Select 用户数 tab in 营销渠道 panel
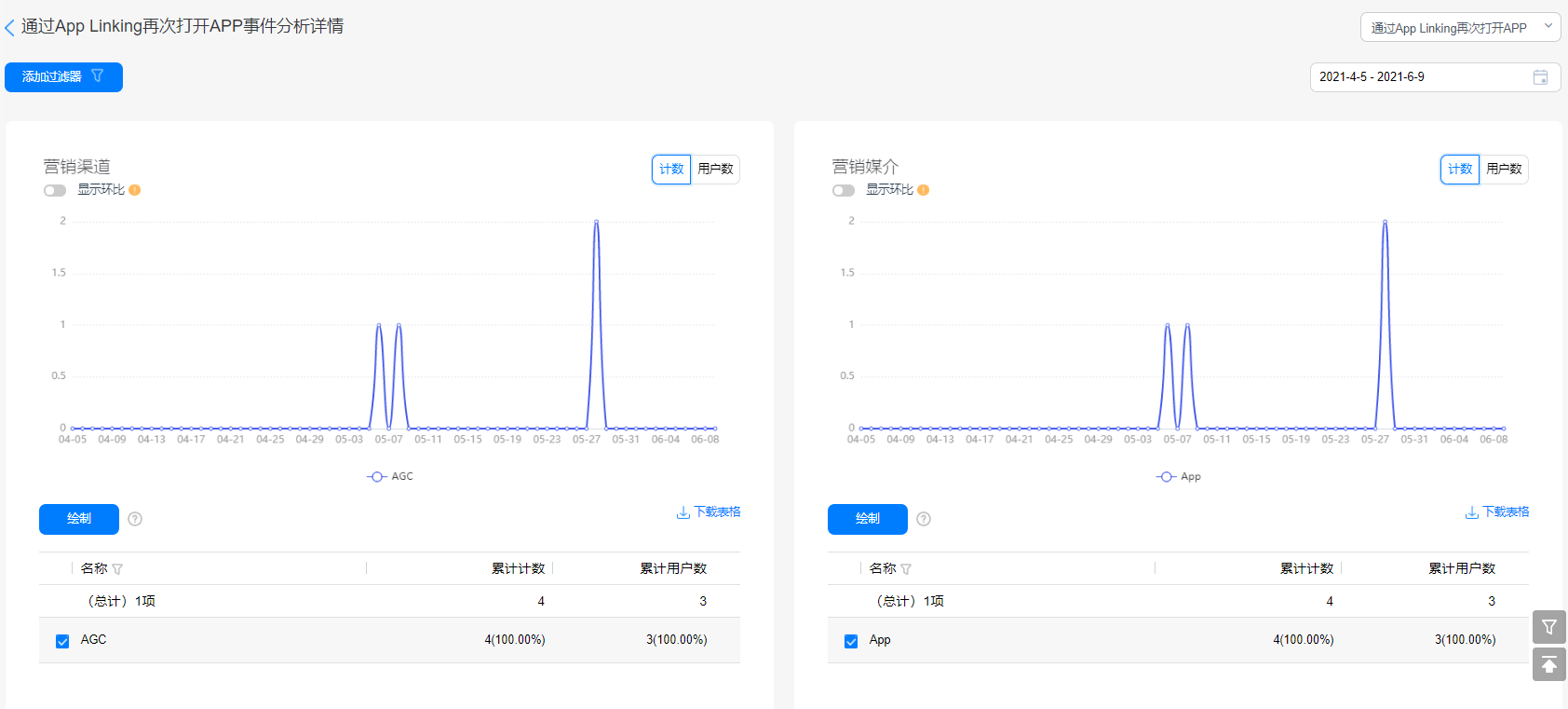This screenshot has width=1568, height=709. (715, 170)
